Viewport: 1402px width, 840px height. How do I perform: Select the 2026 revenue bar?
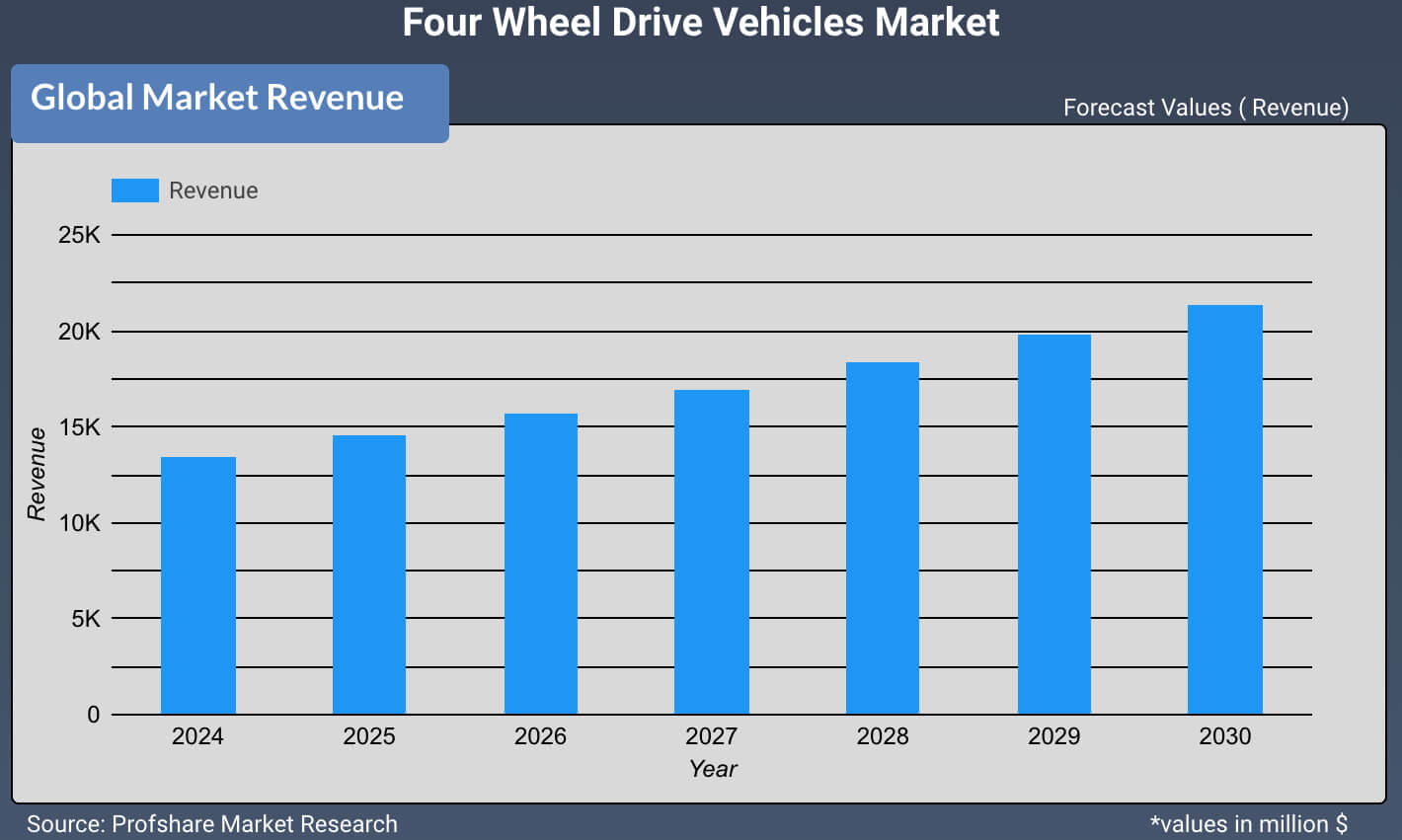[x=541, y=564]
